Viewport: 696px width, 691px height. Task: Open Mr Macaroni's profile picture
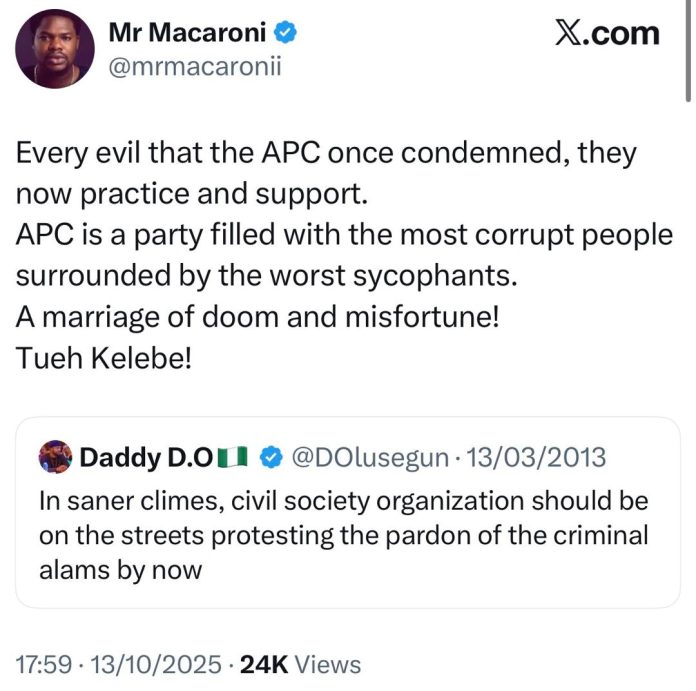[x=56, y=49]
